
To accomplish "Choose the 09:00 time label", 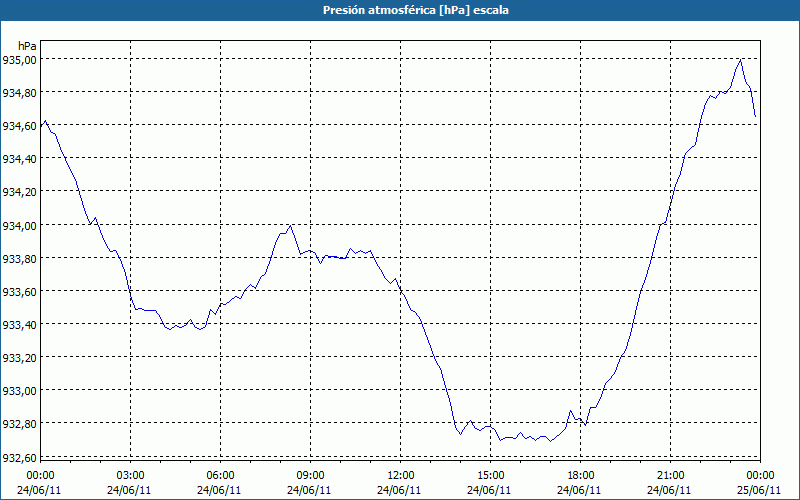I will [x=310, y=476].
